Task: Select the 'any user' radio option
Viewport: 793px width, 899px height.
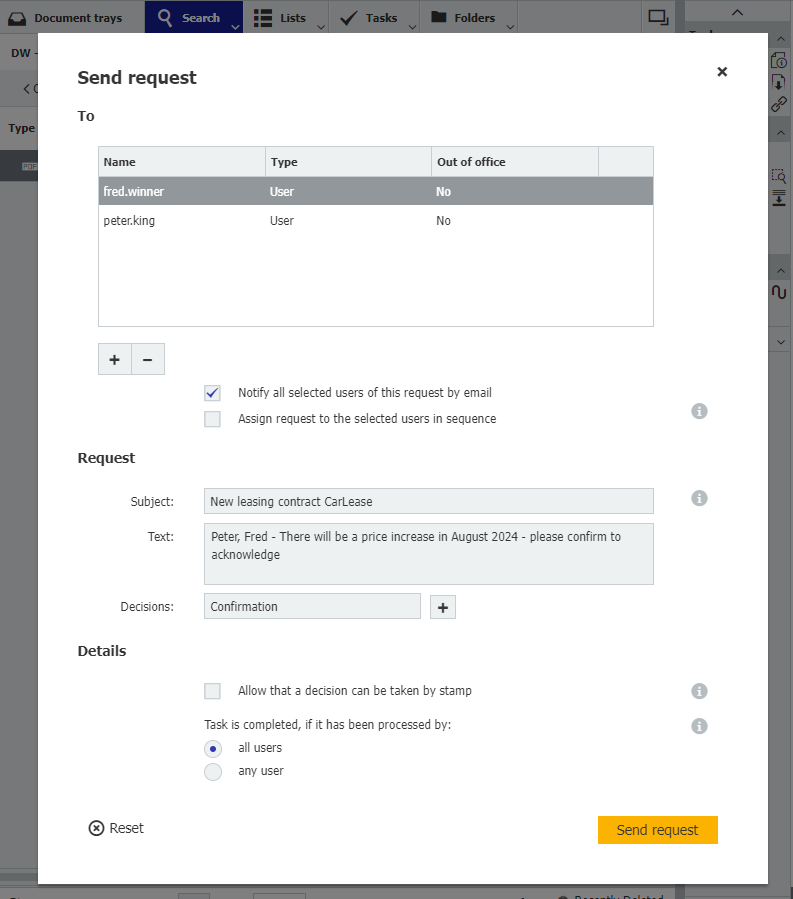Action: click(x=212, y=772)
